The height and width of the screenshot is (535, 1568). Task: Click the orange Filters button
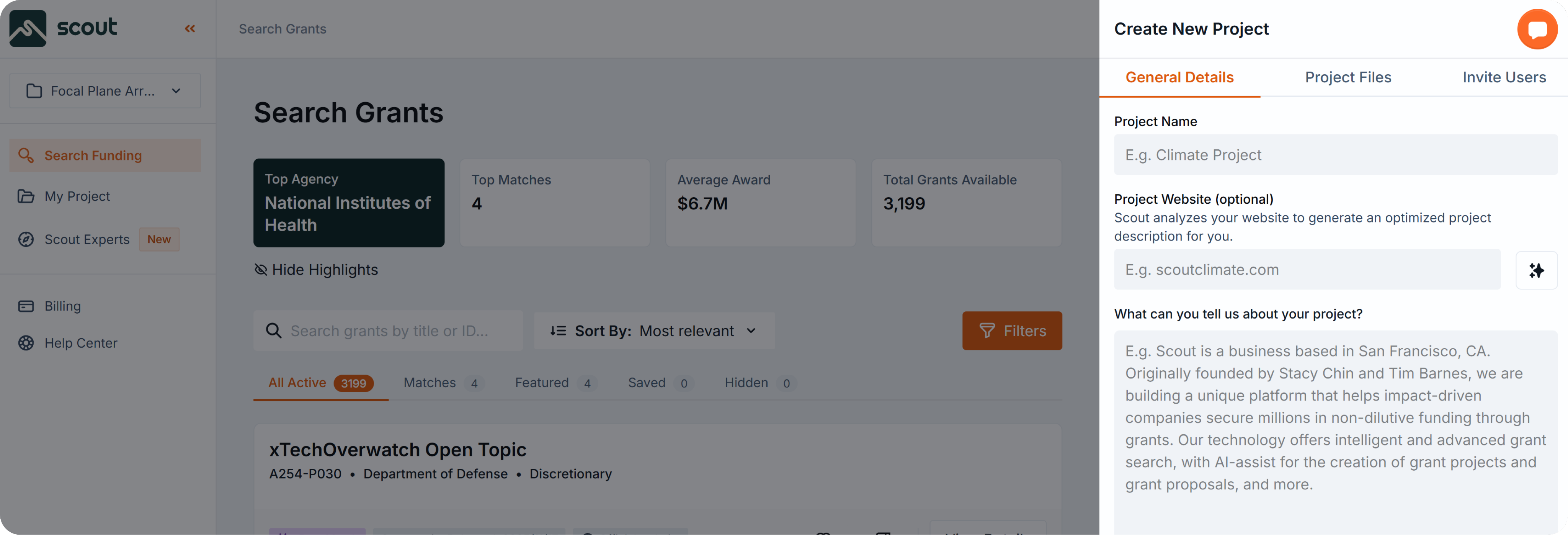pyautogui.click(x=1012, y=330)
